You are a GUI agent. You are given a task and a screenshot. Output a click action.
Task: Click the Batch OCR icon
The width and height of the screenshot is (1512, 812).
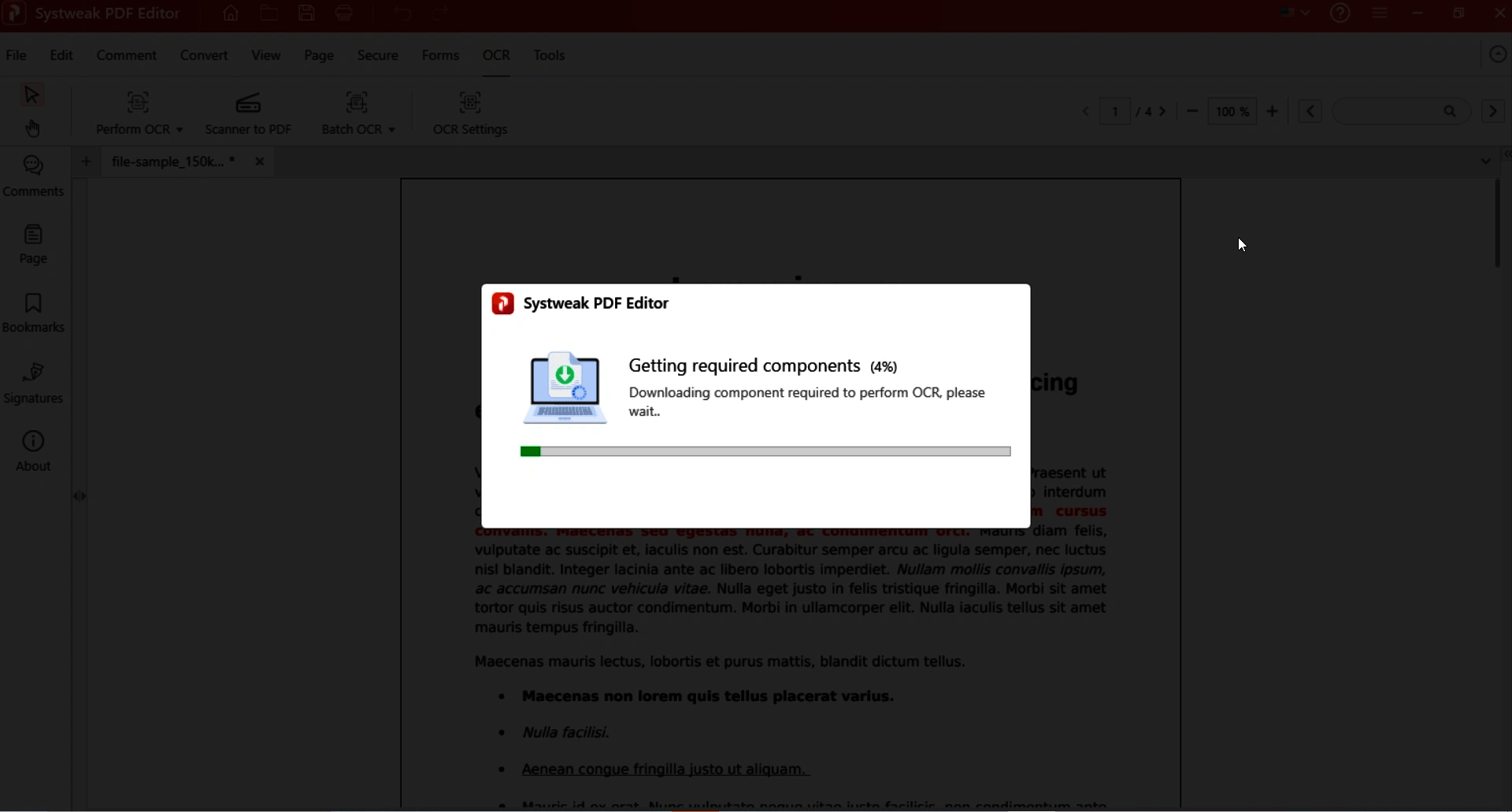click(357, 102)
